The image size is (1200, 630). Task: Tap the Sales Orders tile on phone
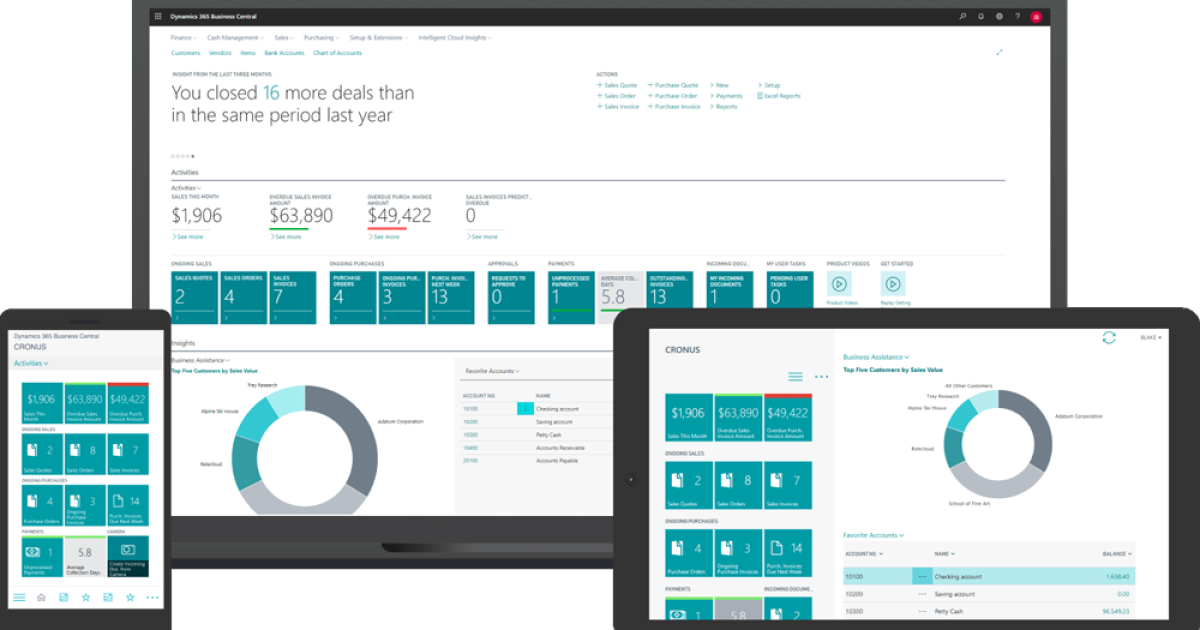(x=85, y=453)
